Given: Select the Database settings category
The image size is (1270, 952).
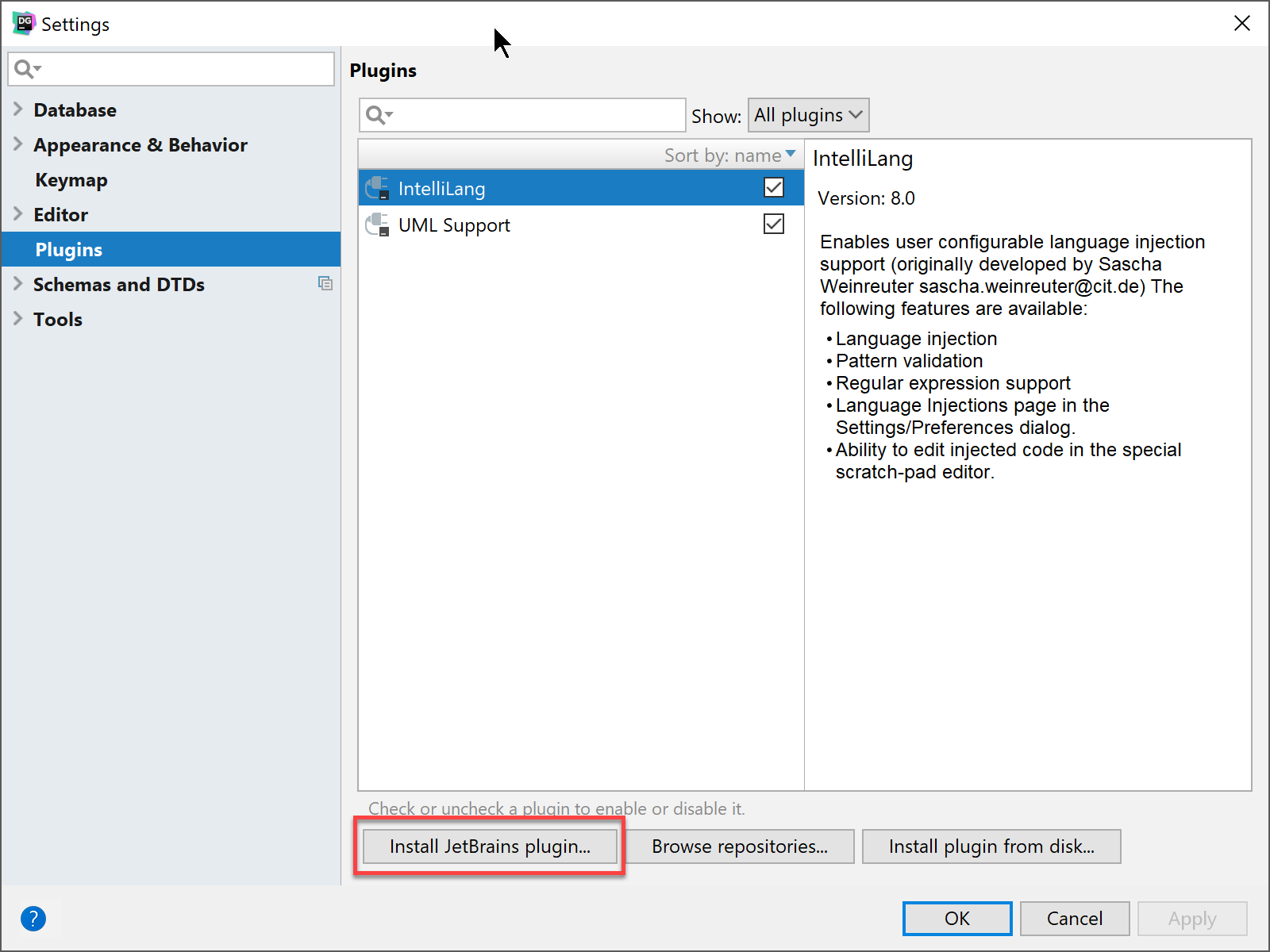Looking at the screenshot, I should coord(75,110).
